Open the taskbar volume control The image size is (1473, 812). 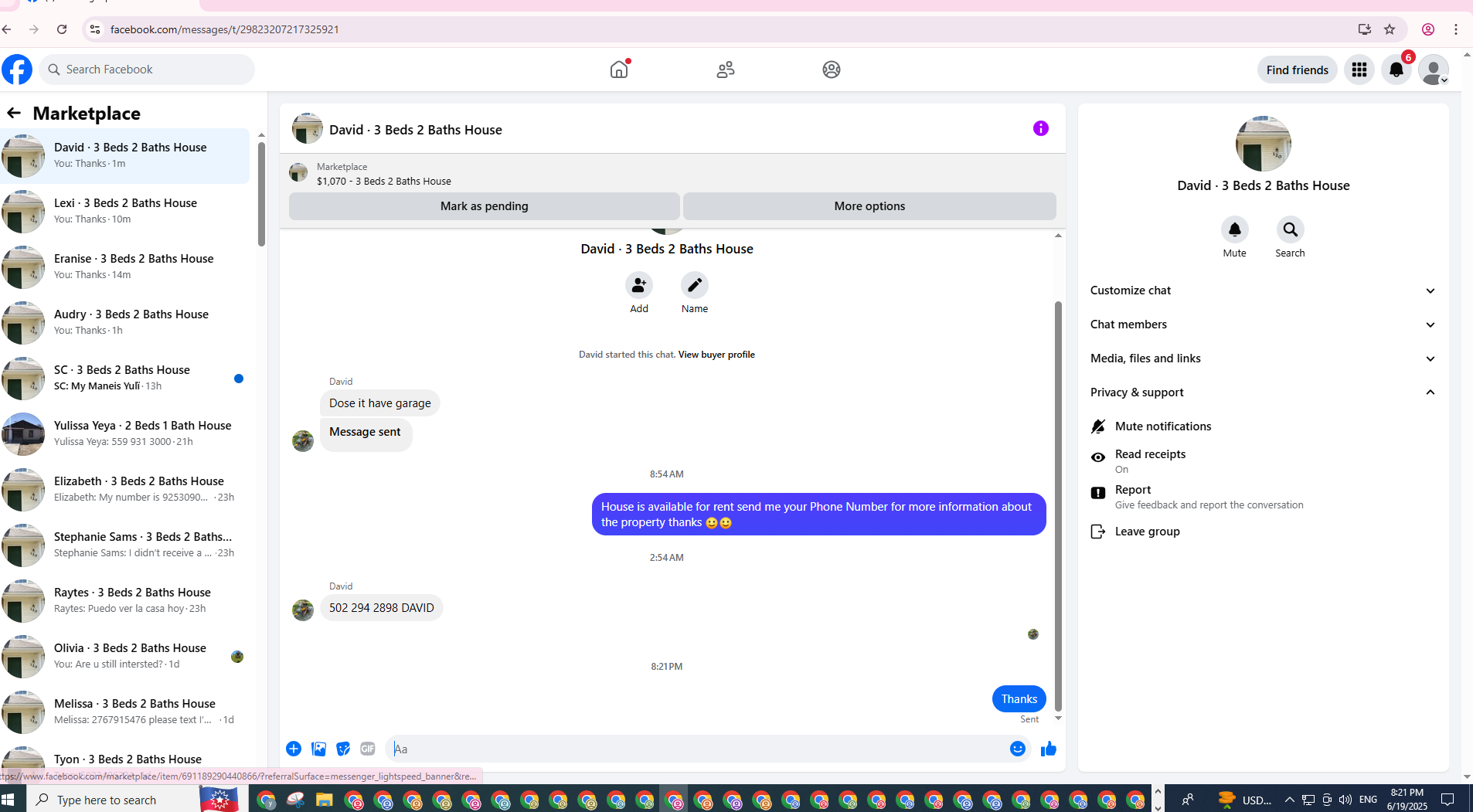point(1345,800)
